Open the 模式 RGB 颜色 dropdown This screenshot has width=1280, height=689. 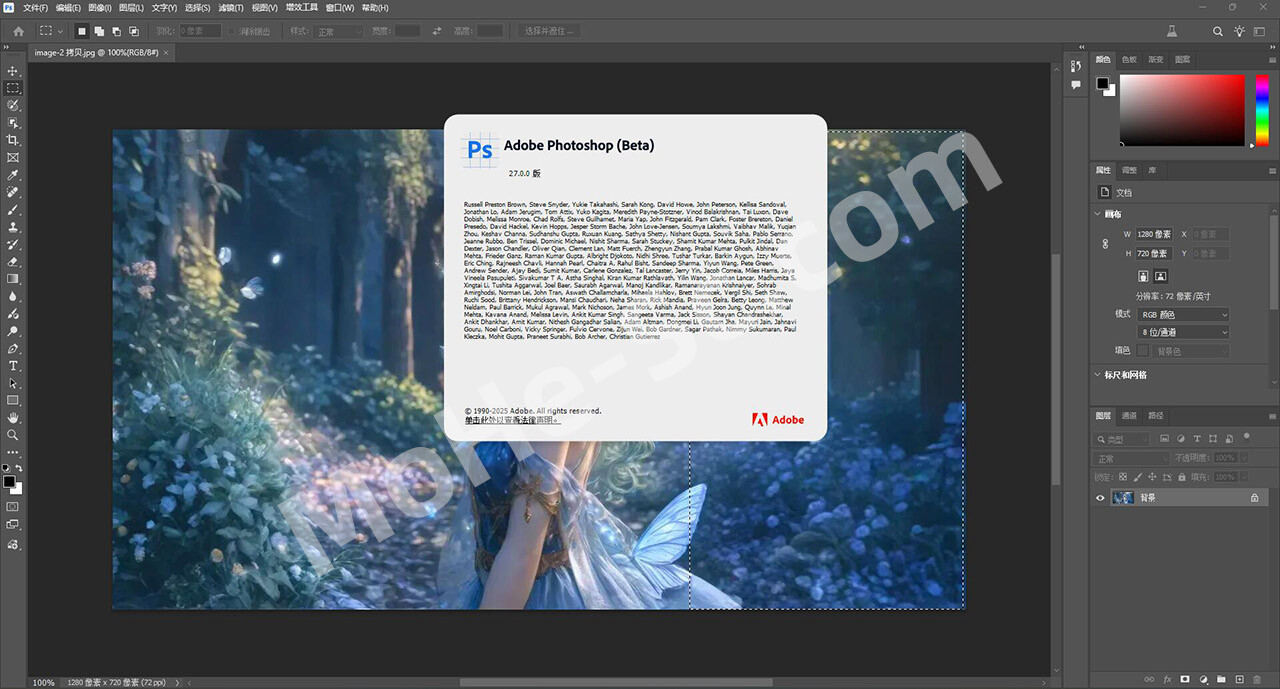(x=1183, y=314)
